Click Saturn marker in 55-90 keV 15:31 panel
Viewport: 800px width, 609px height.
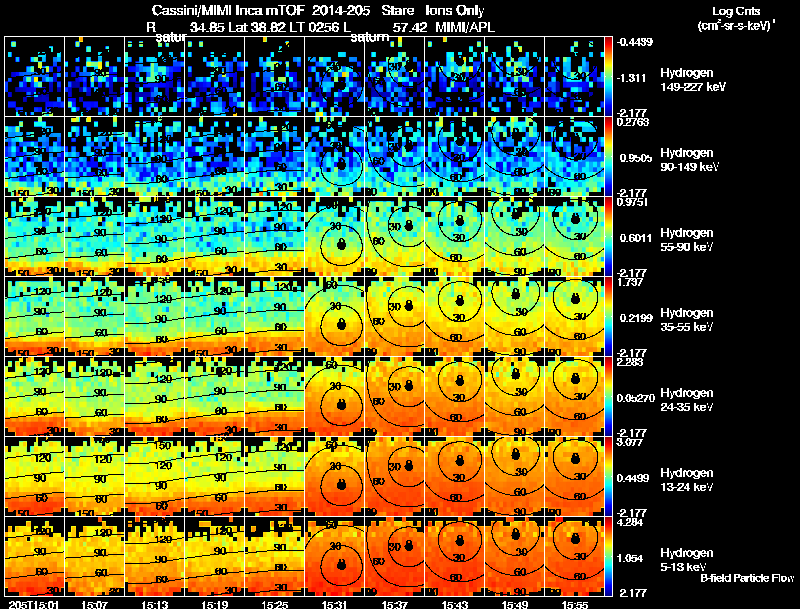pos(341,244)
